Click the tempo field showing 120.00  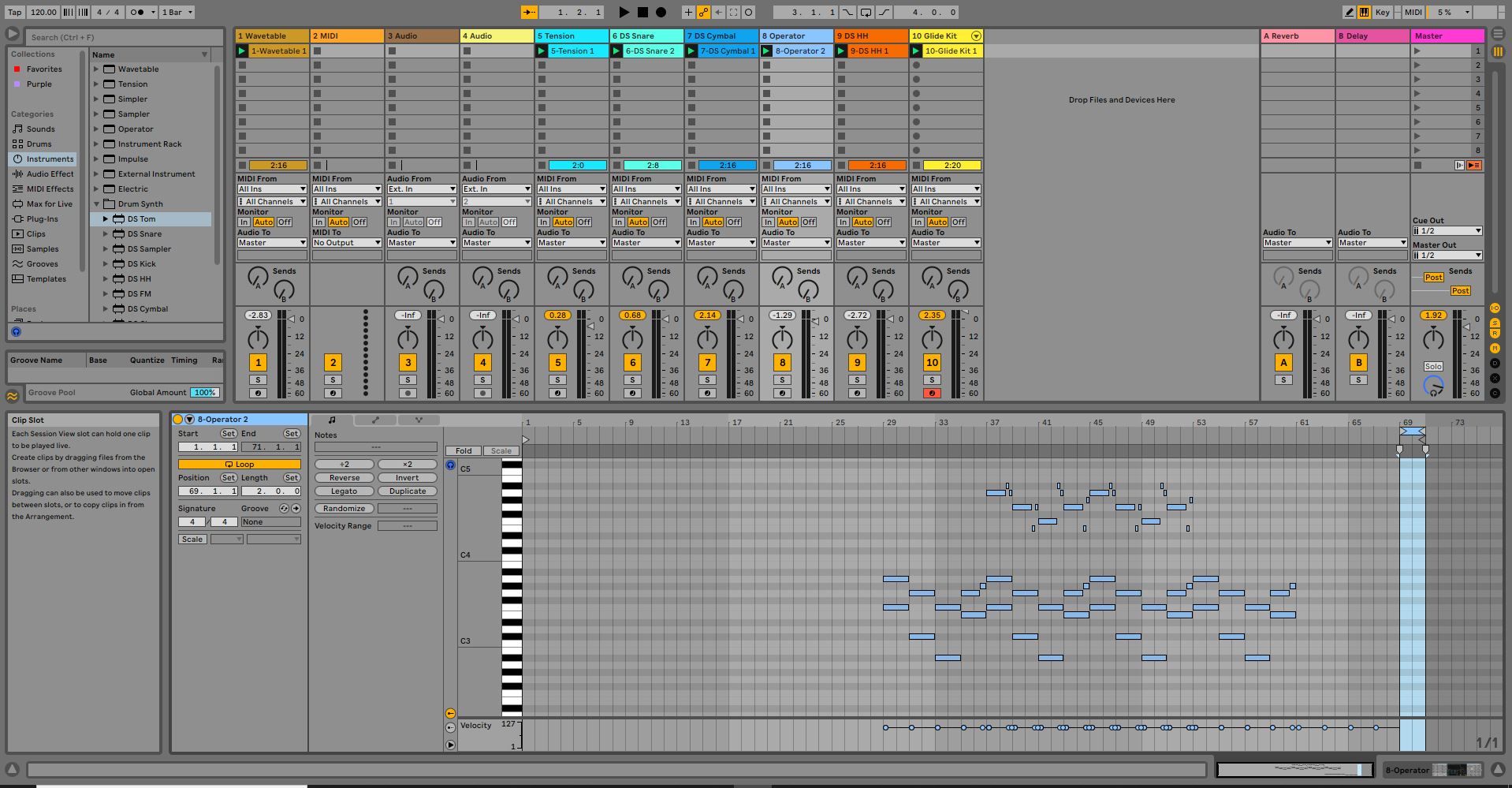coord(43,12)
